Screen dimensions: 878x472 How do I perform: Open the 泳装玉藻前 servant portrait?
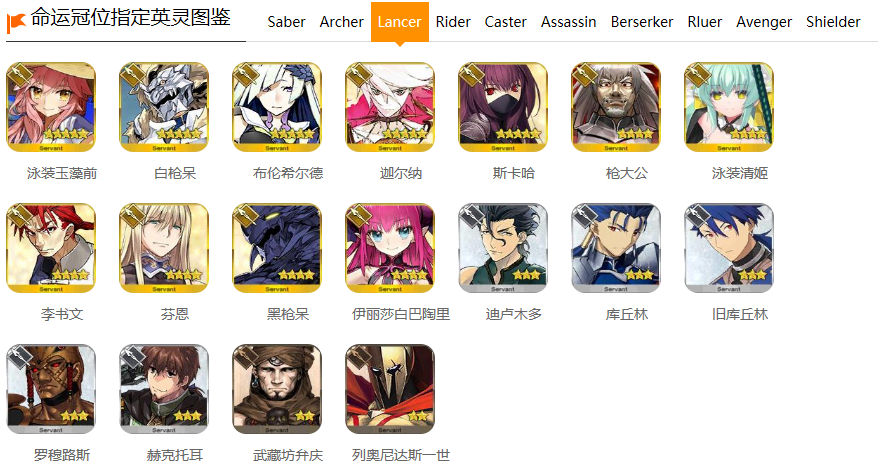(51, 107)
